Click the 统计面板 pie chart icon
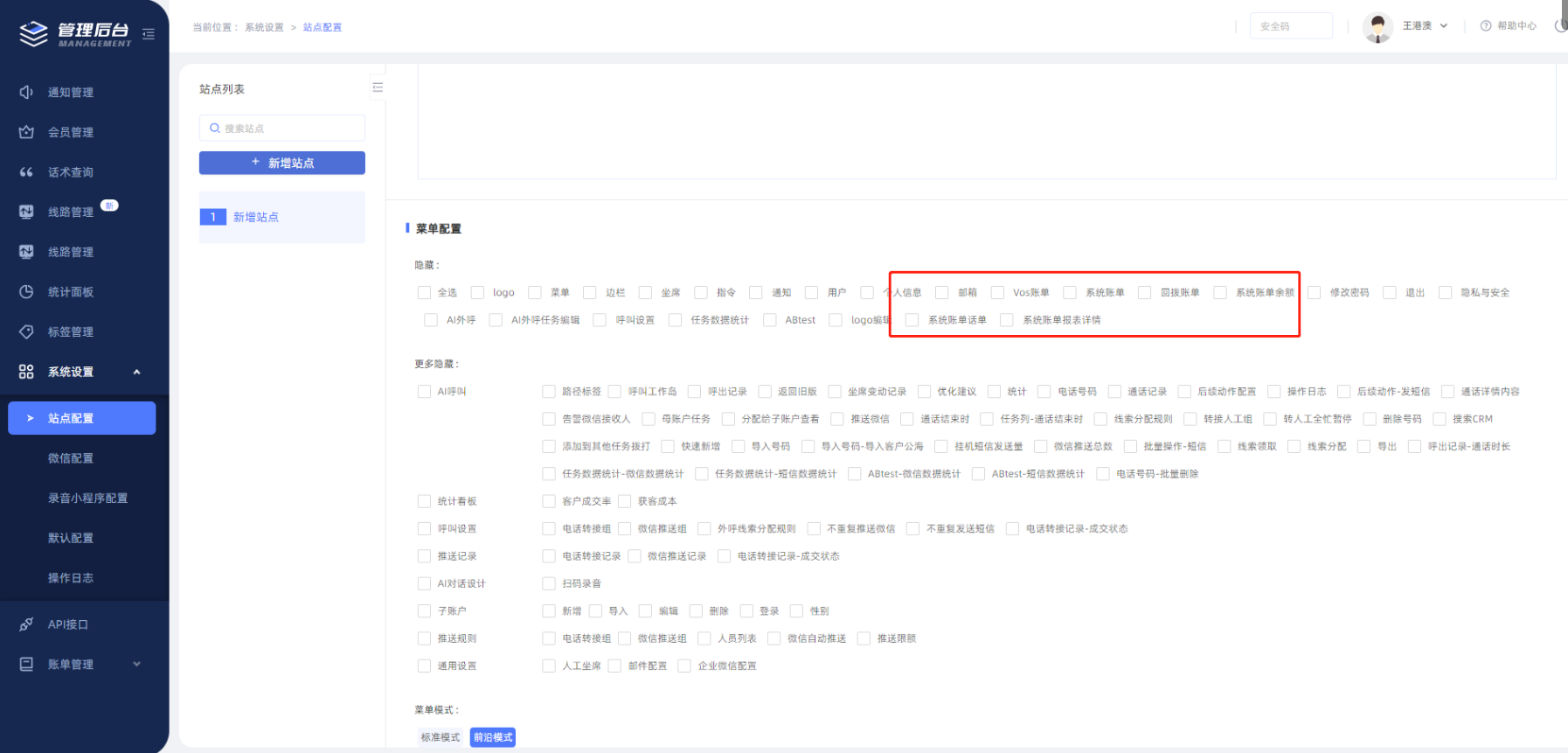The width and height of the screenshot is (1568, 753). click(26, 292)
